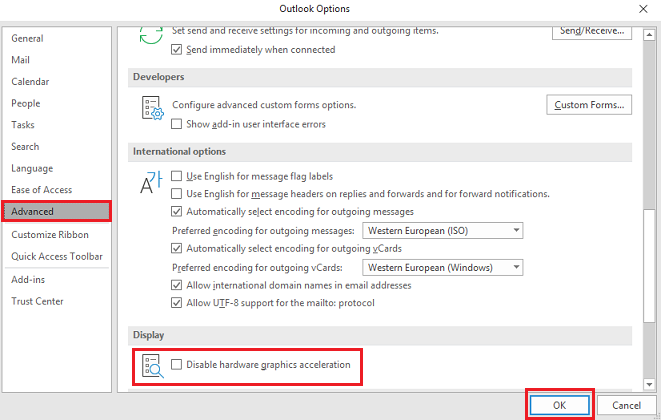Open the Add-ins category

(x=56, y=280)
